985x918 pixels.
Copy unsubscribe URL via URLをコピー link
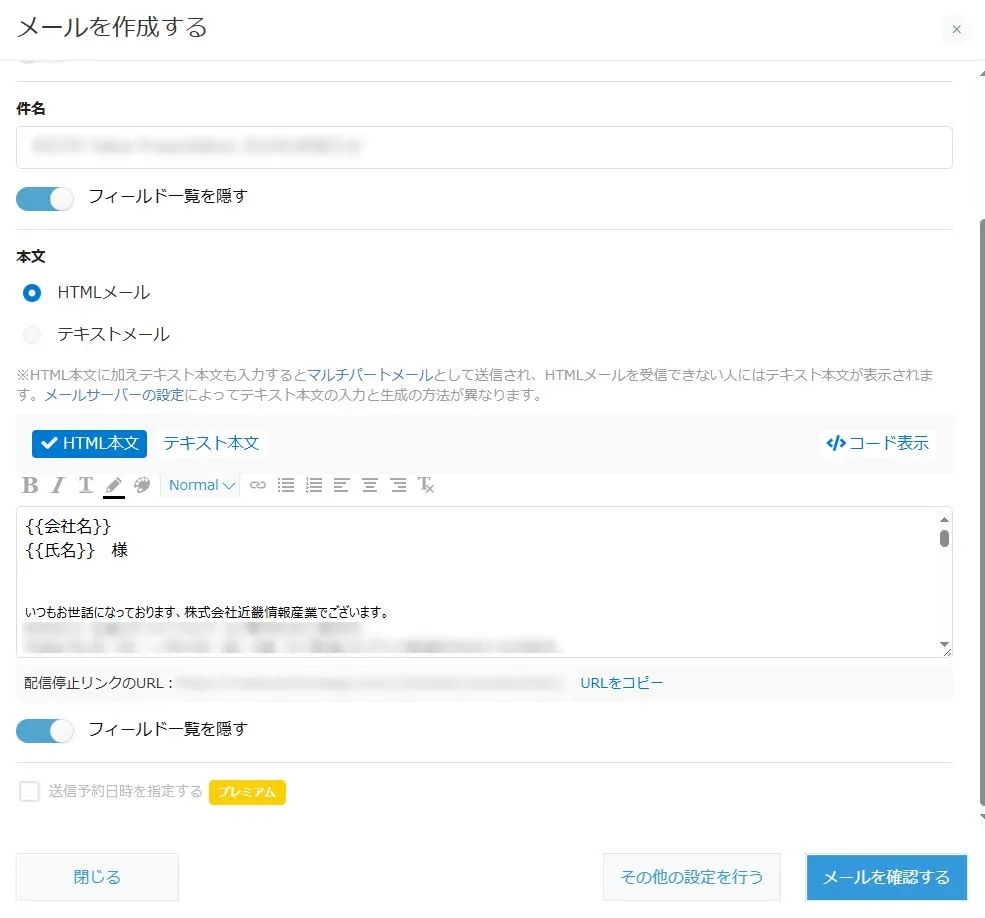621,683
